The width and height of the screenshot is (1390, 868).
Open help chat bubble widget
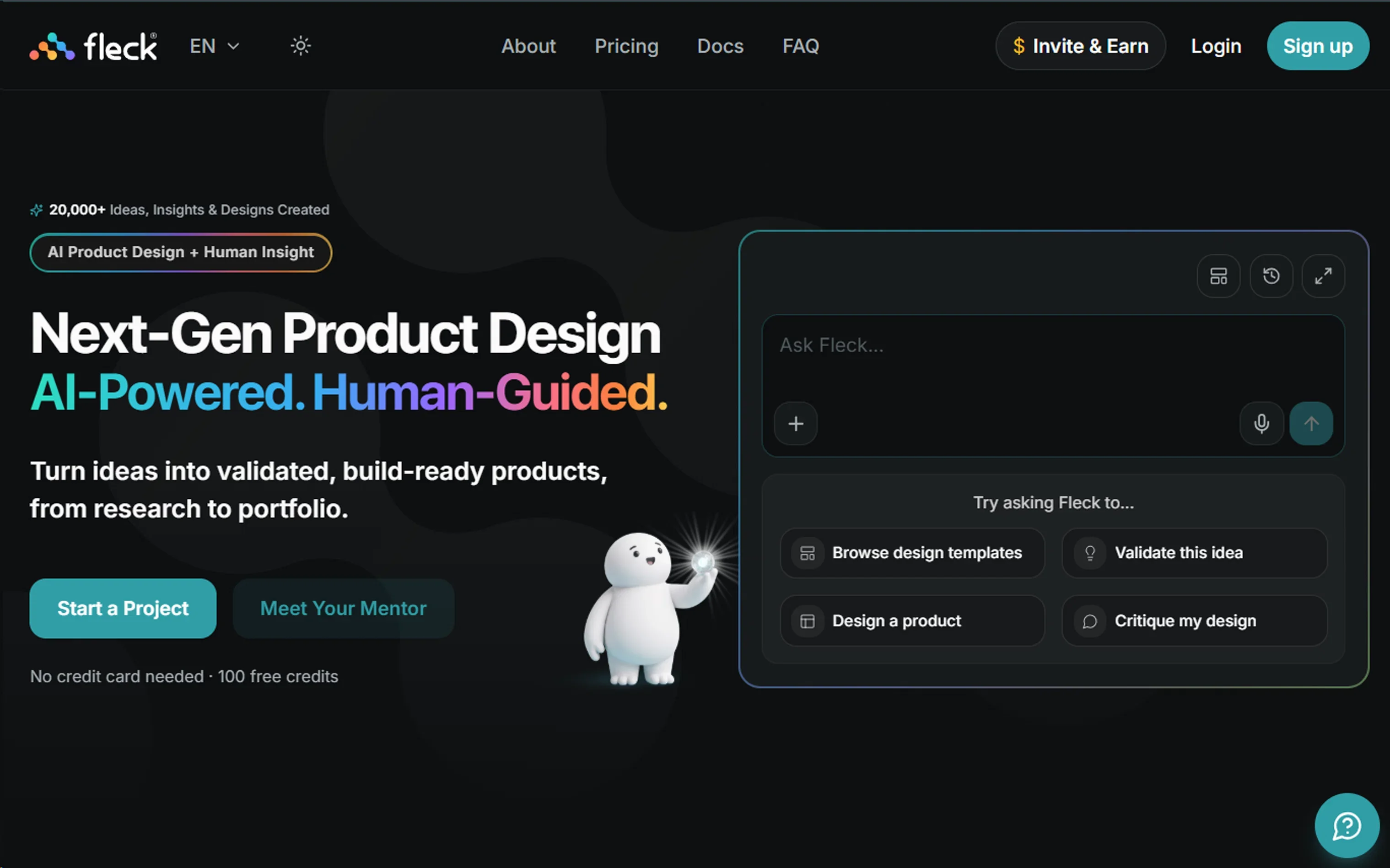click(x=1347, y=825)
